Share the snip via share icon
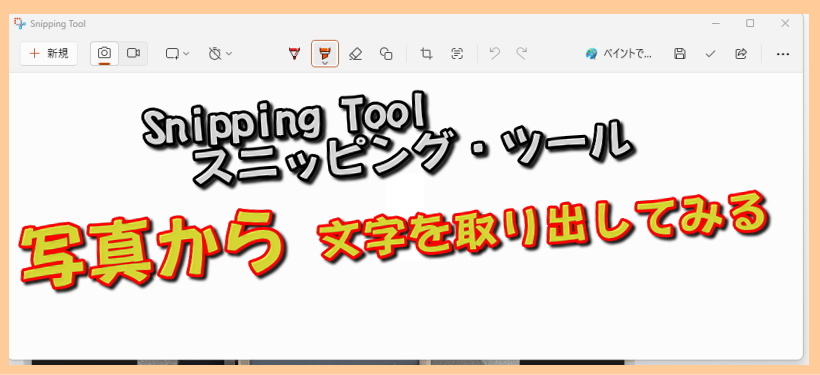Viewport: 820px width, 375px height. [741, 54]
